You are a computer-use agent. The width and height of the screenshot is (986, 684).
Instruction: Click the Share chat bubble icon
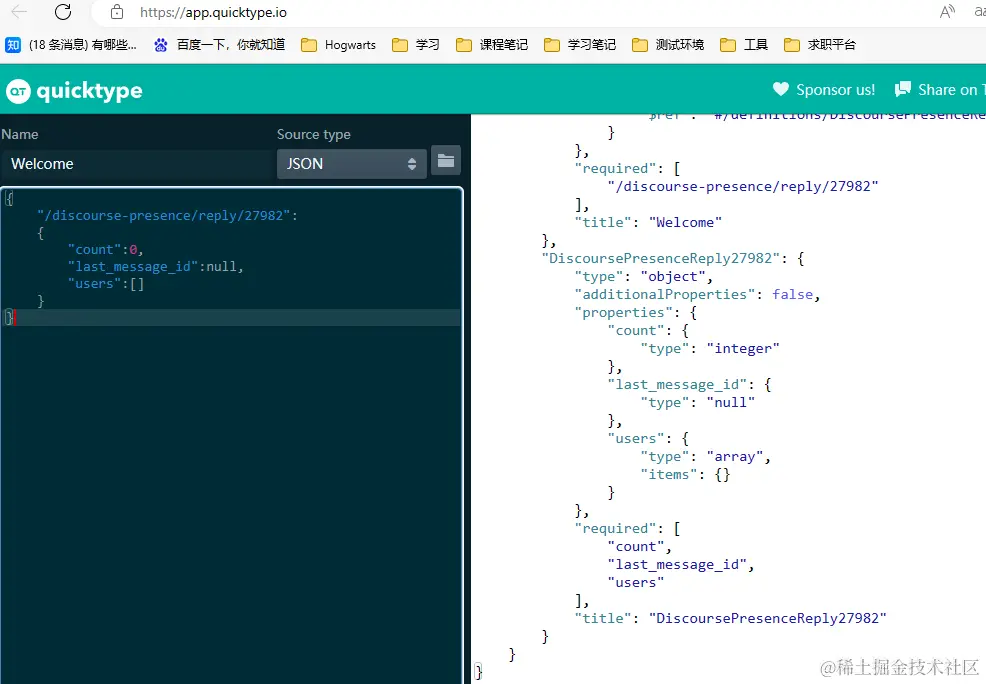902,89
